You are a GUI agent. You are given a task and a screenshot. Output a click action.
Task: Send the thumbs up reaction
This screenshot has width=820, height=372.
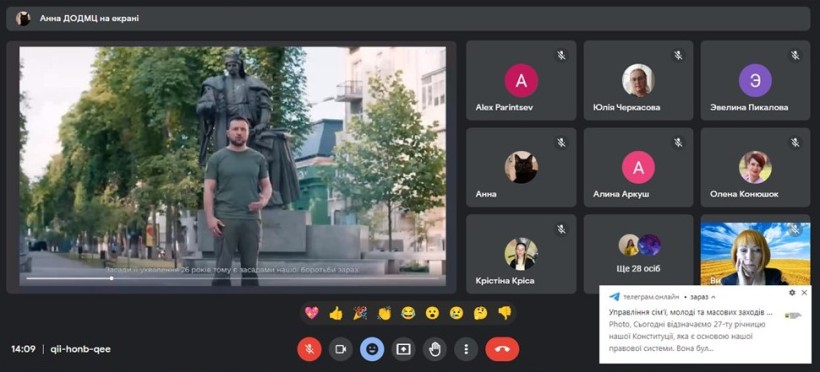click(x=336, y=313)
